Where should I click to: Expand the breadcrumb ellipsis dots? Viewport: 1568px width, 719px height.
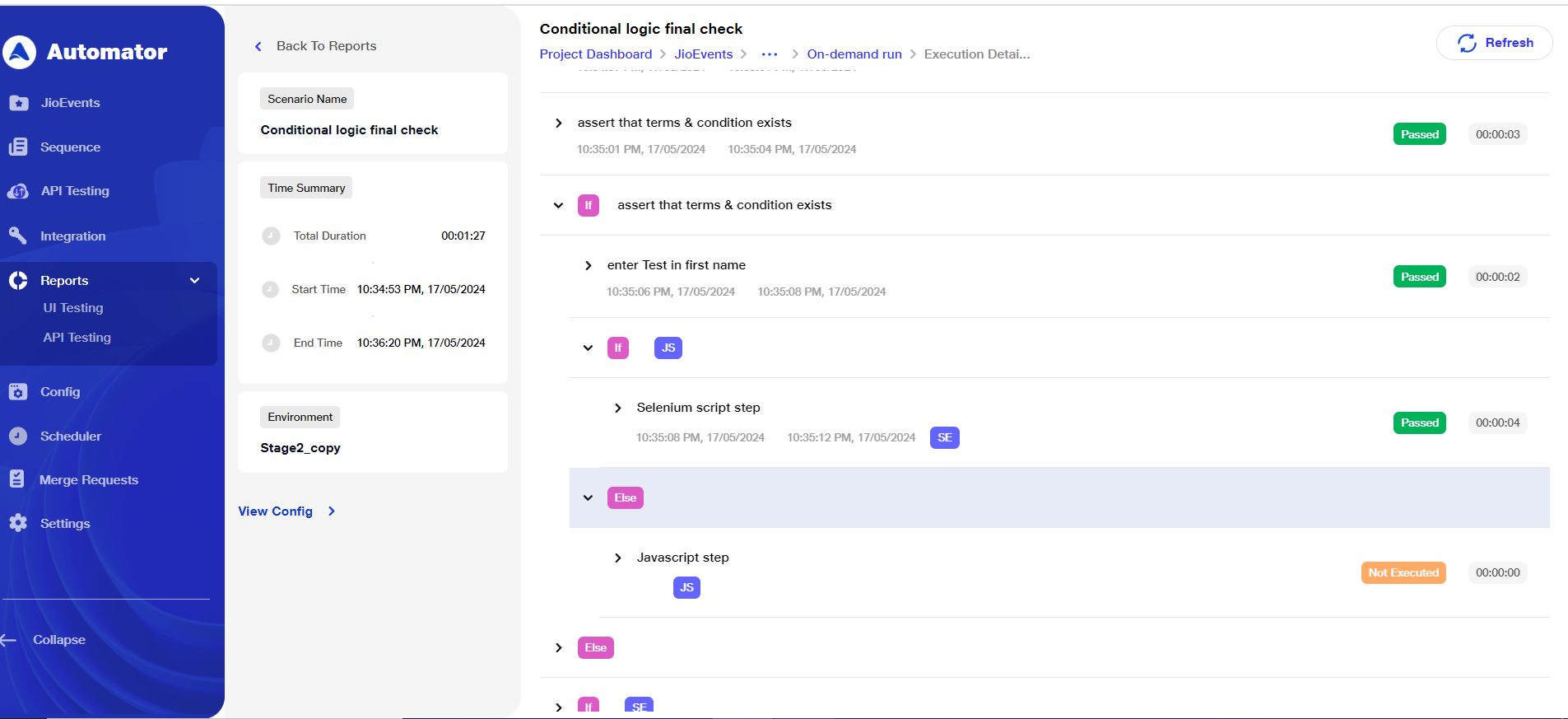point(770,54)
